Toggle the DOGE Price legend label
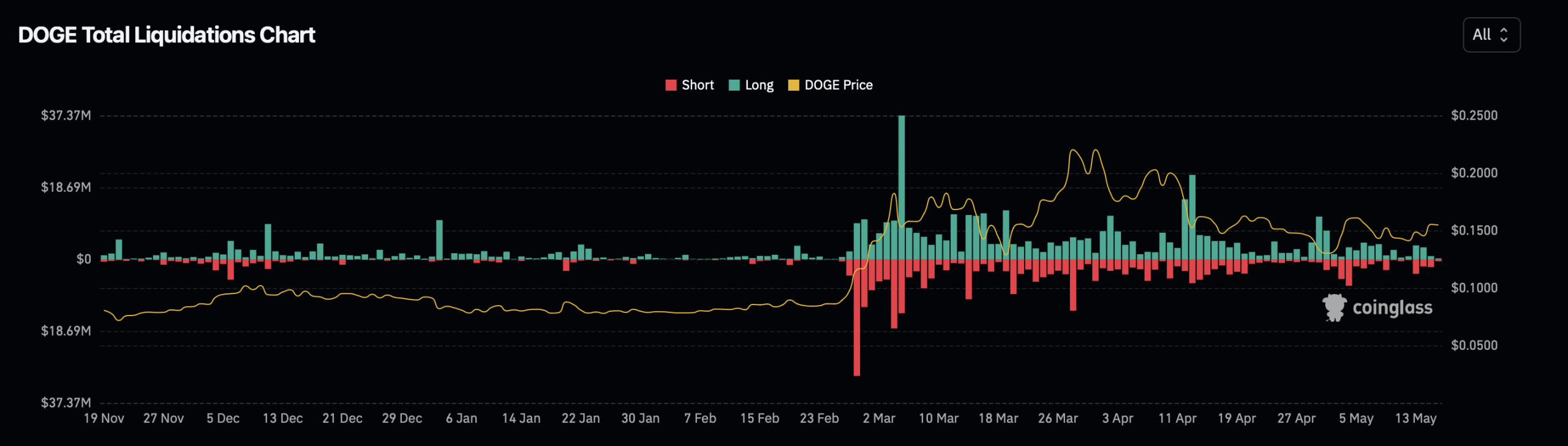The width and height of the screenshot is (1568, 446). coord(839,85)
